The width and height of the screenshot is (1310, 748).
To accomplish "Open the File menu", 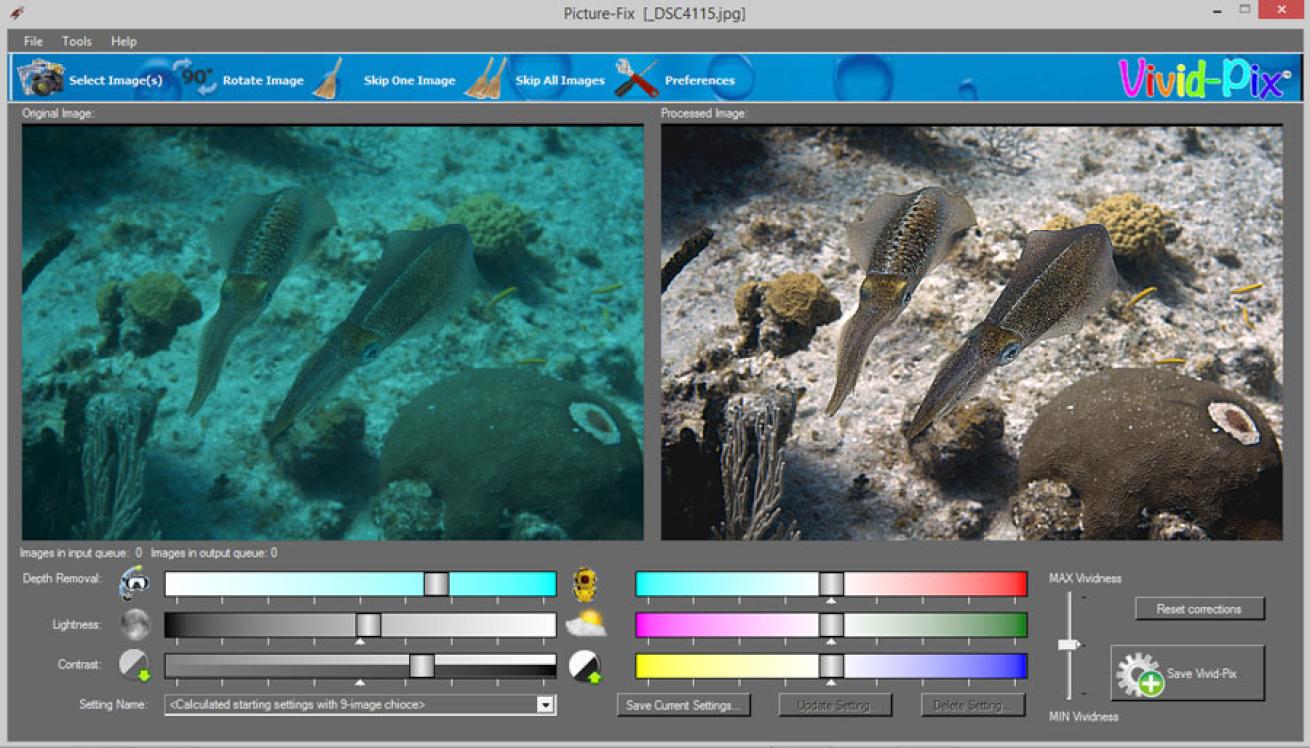I will click(33, 41).
